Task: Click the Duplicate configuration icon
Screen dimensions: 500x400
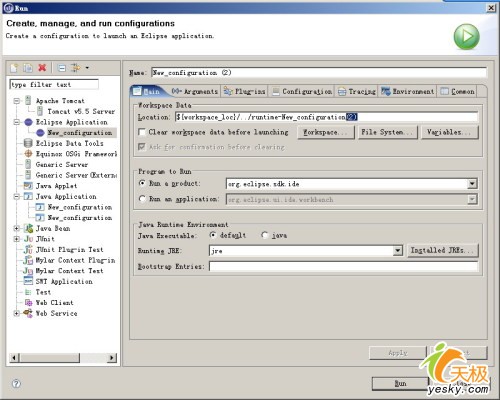Action: [x=28, y=68]
